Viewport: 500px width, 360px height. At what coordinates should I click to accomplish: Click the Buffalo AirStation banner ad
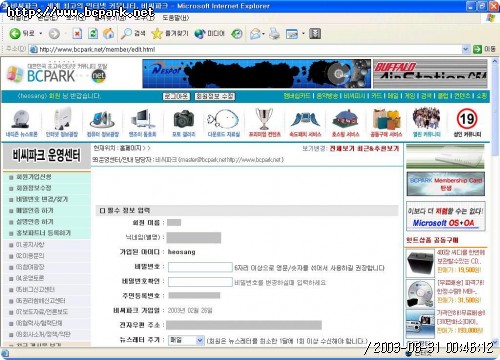point(430,74)
